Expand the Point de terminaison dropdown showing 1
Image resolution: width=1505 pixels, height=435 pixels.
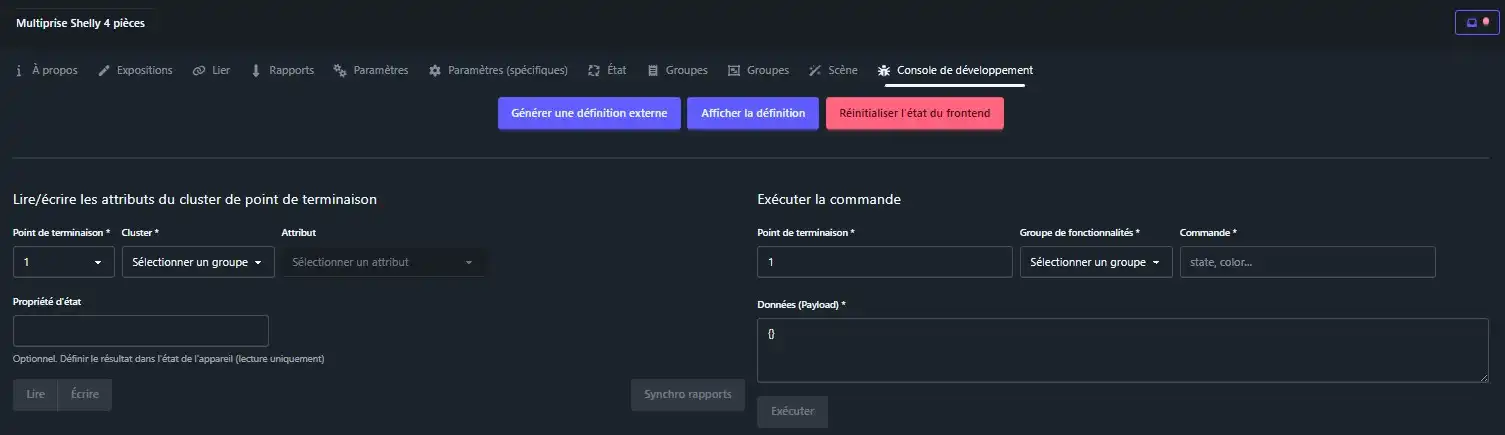pyautogui.click(x=63, y=262)
